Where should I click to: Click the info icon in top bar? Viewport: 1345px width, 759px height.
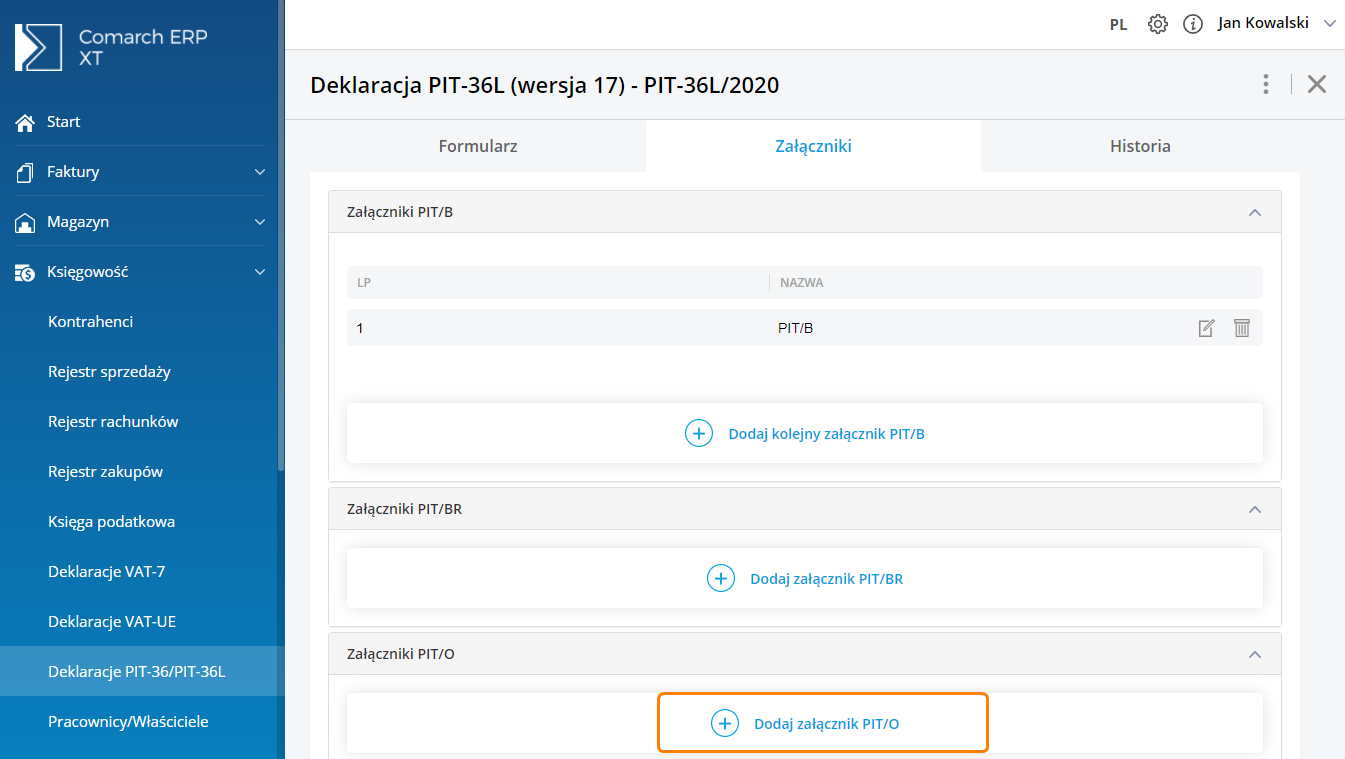(1192, 24)
